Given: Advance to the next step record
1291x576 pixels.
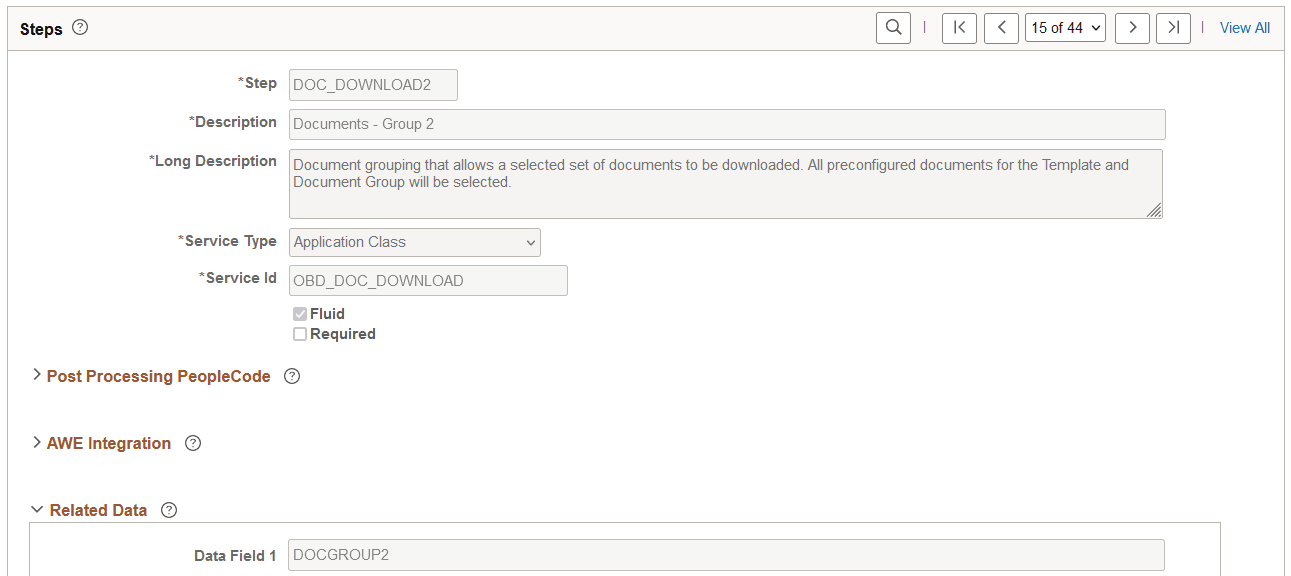Looking at the screenshot, I should (x=1132, y=27).
